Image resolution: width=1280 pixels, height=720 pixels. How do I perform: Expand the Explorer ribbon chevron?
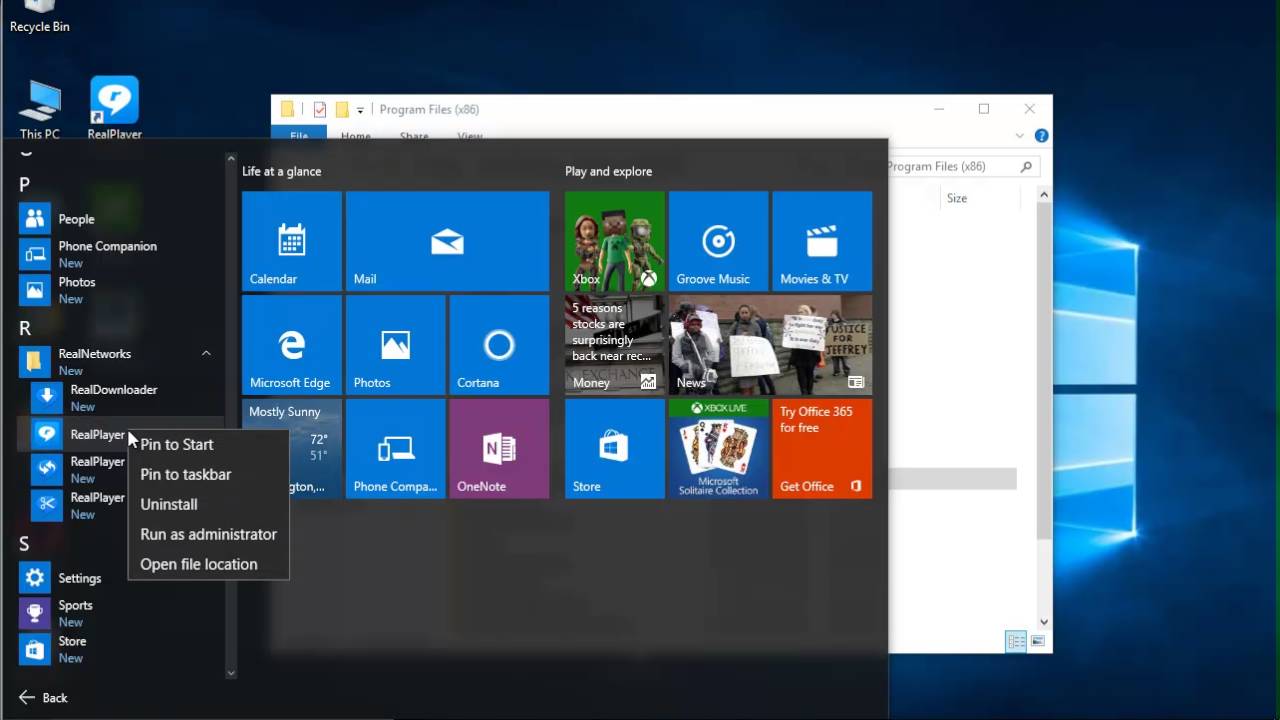[x=1020, y=136]
